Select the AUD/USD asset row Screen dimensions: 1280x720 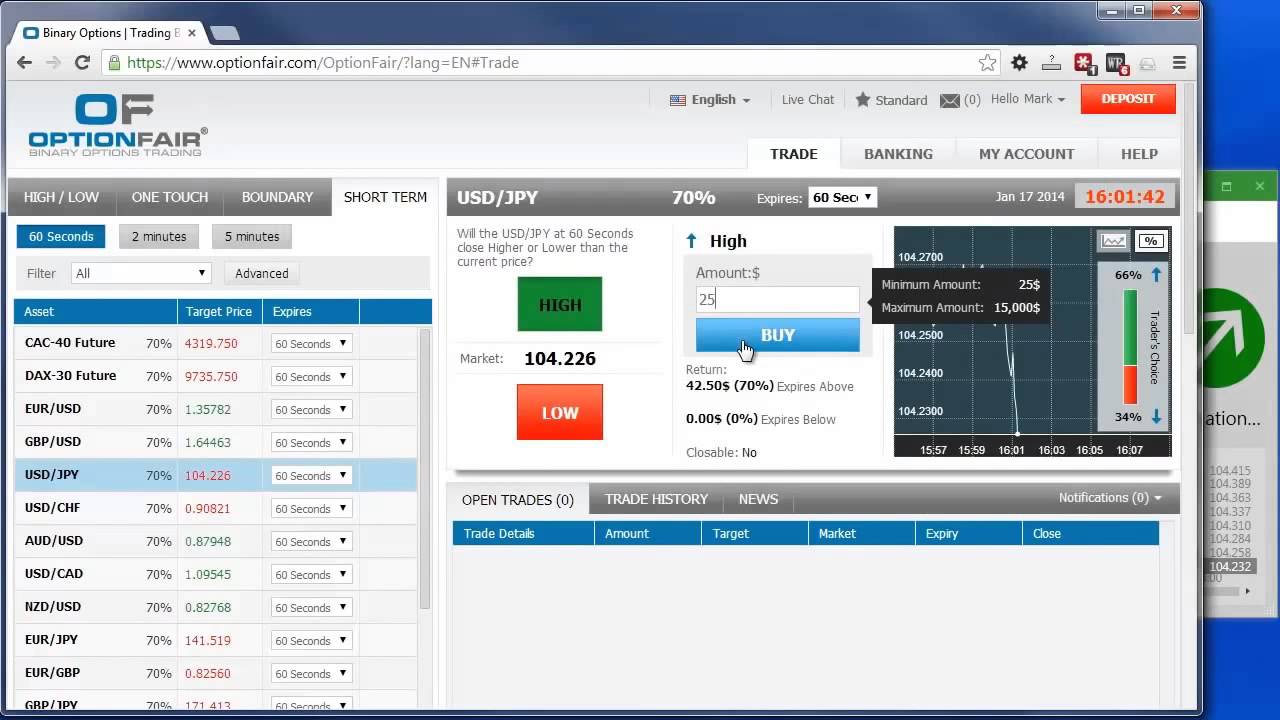click(215, 541)
